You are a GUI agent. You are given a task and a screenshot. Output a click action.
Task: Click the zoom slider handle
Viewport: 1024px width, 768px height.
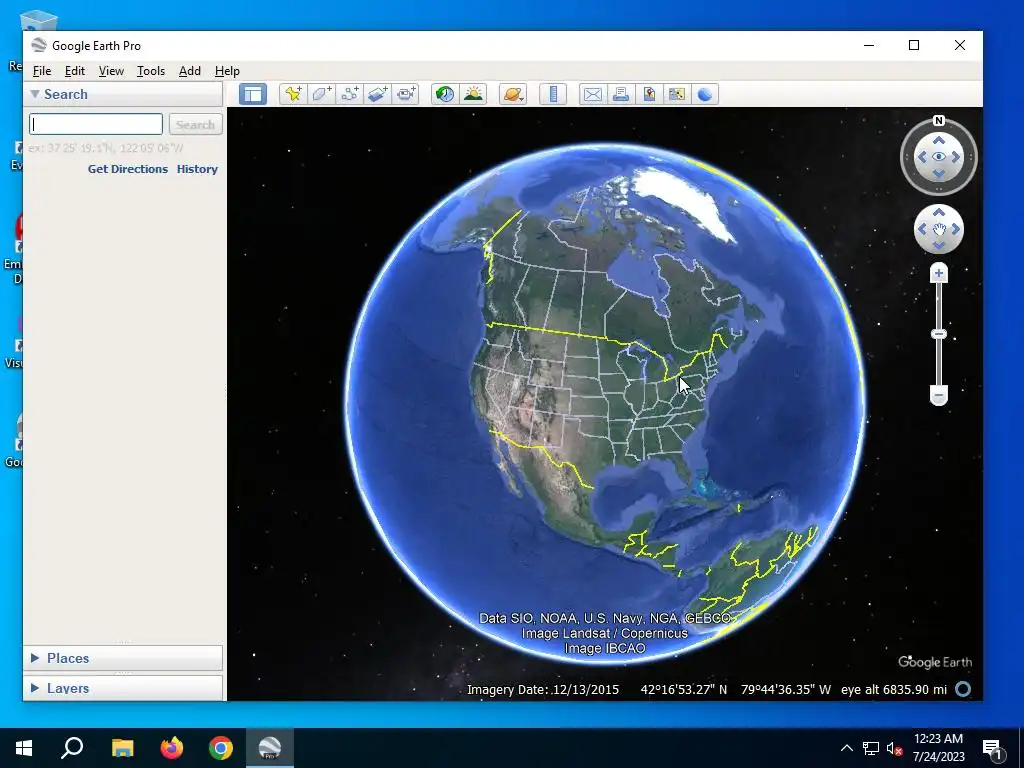(938, 334)
